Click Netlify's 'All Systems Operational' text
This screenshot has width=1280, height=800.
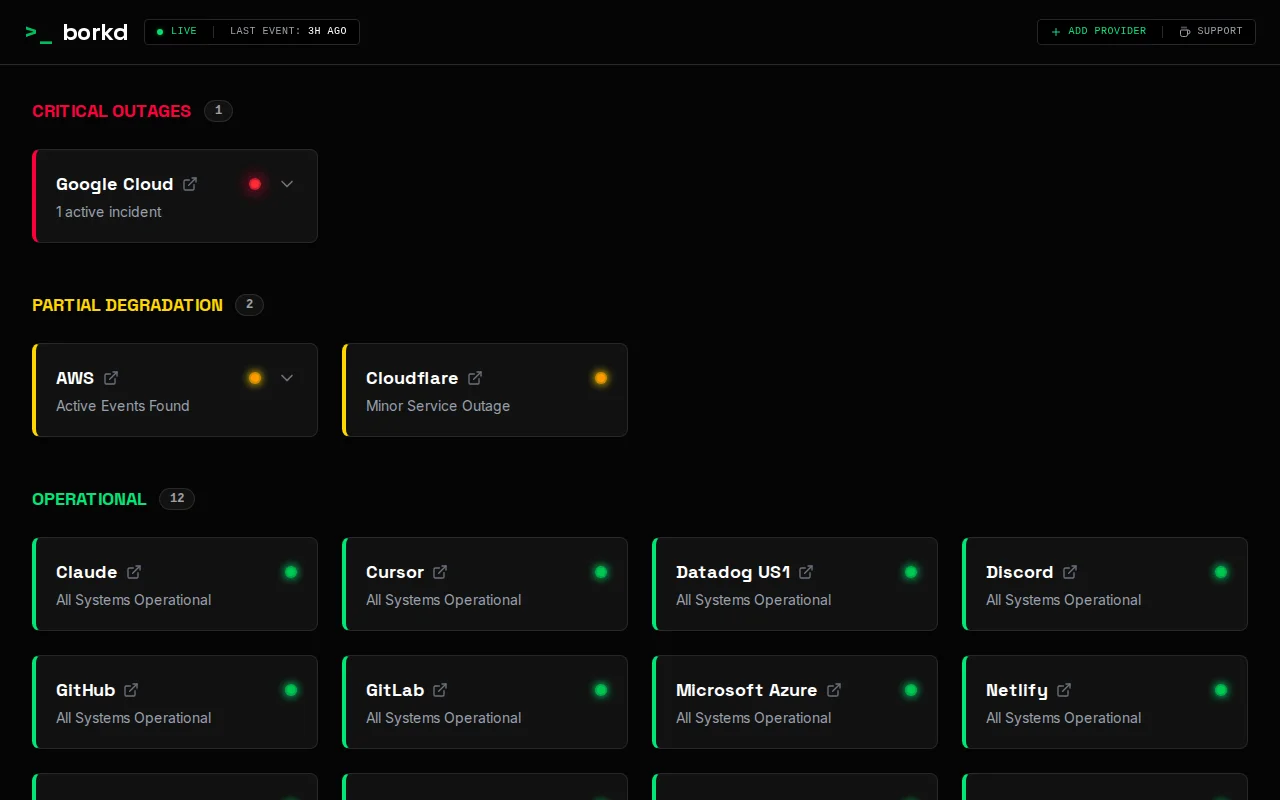[x=1064, y=718]
